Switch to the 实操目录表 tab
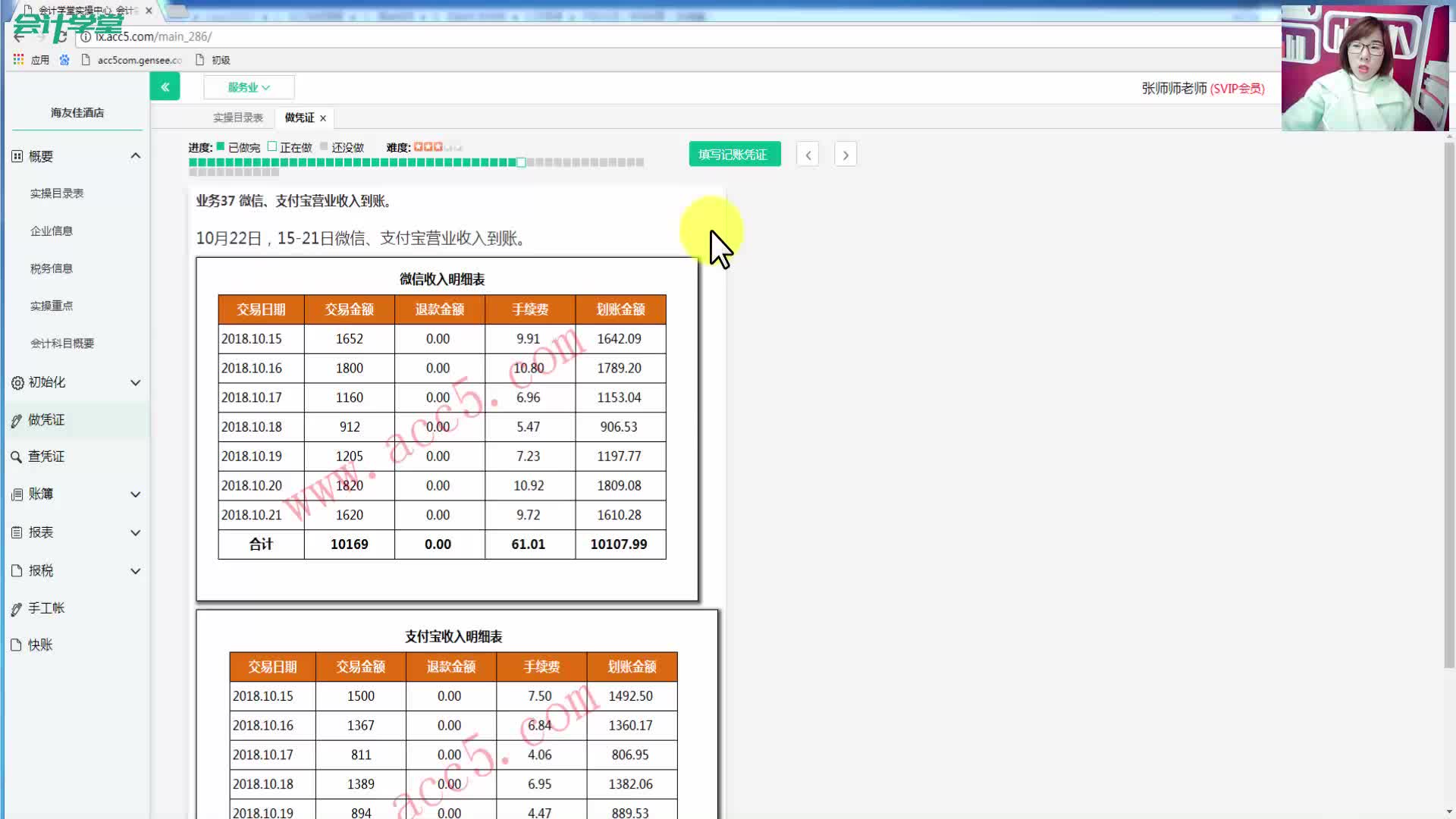 point(238,118)
